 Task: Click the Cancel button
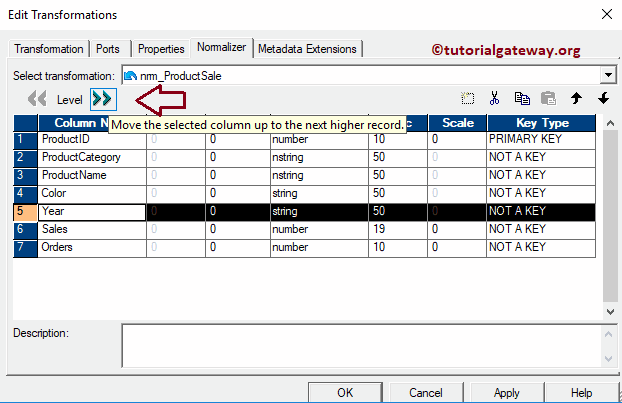click(426, 392)
